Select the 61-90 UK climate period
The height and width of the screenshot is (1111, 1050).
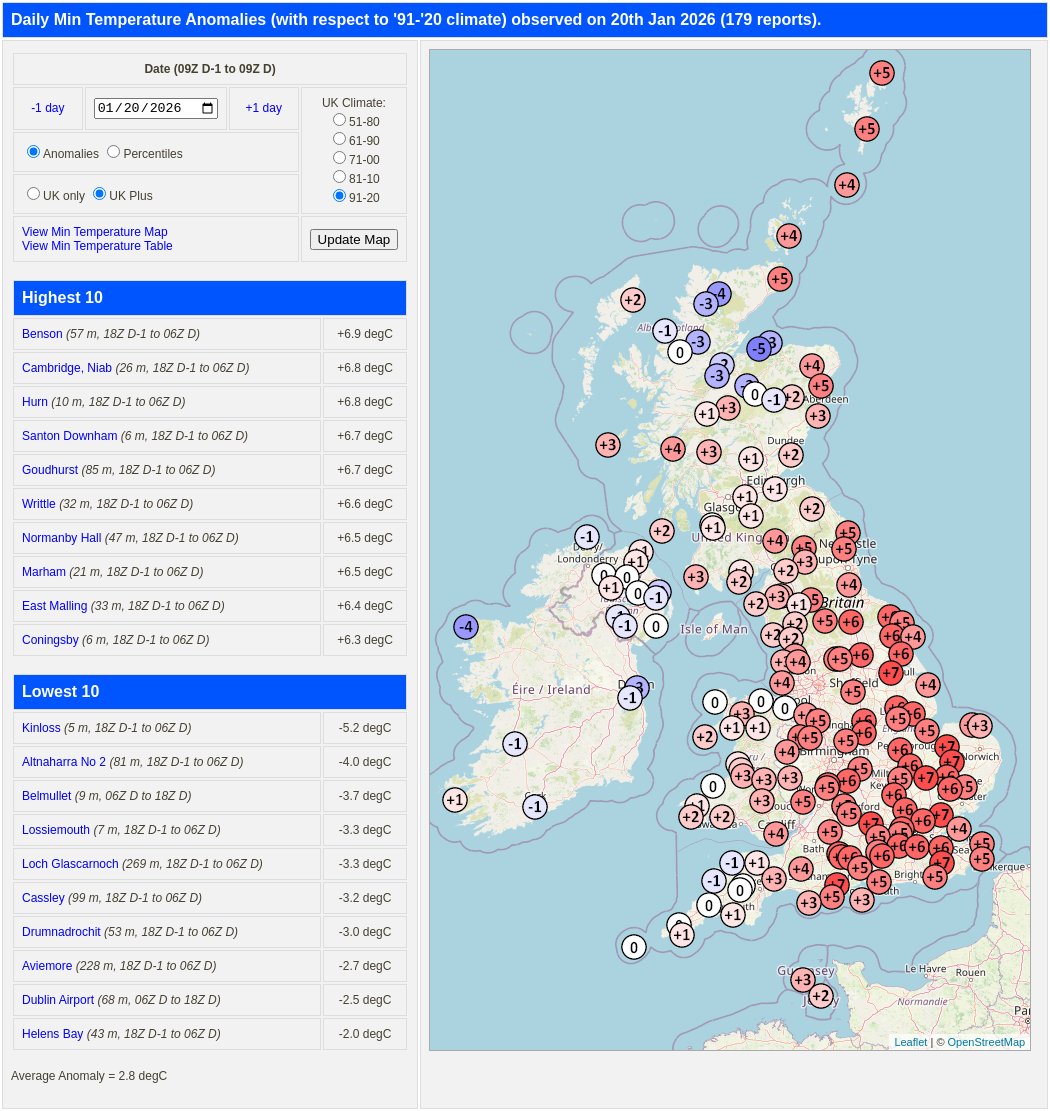pyautogui.click(x=339, y=139)
